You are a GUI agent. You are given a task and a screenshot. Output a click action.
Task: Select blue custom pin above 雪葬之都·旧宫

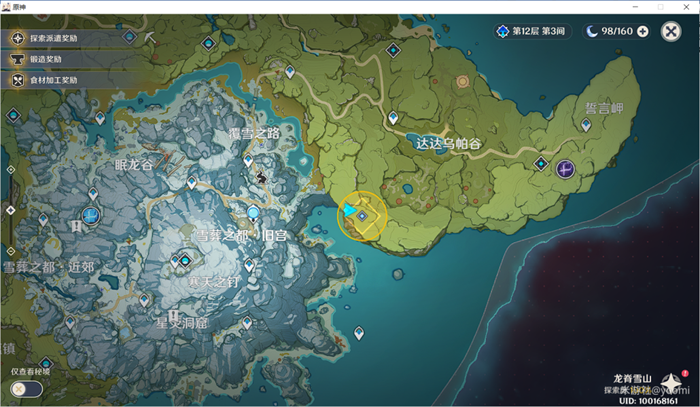tap(253, 213)
